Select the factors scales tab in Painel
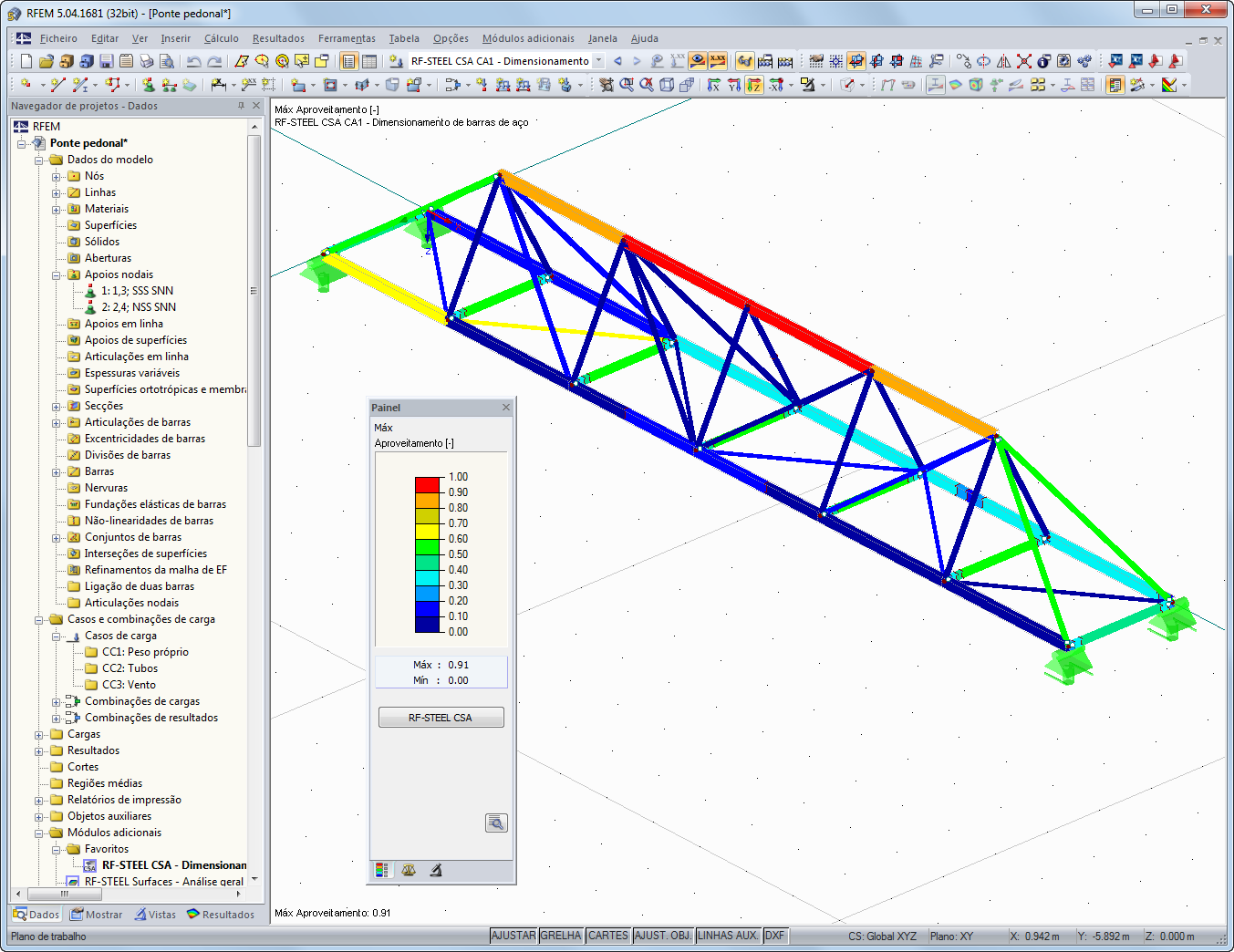The width and height of the screenshot is (1234, 952). coord(409,870)
